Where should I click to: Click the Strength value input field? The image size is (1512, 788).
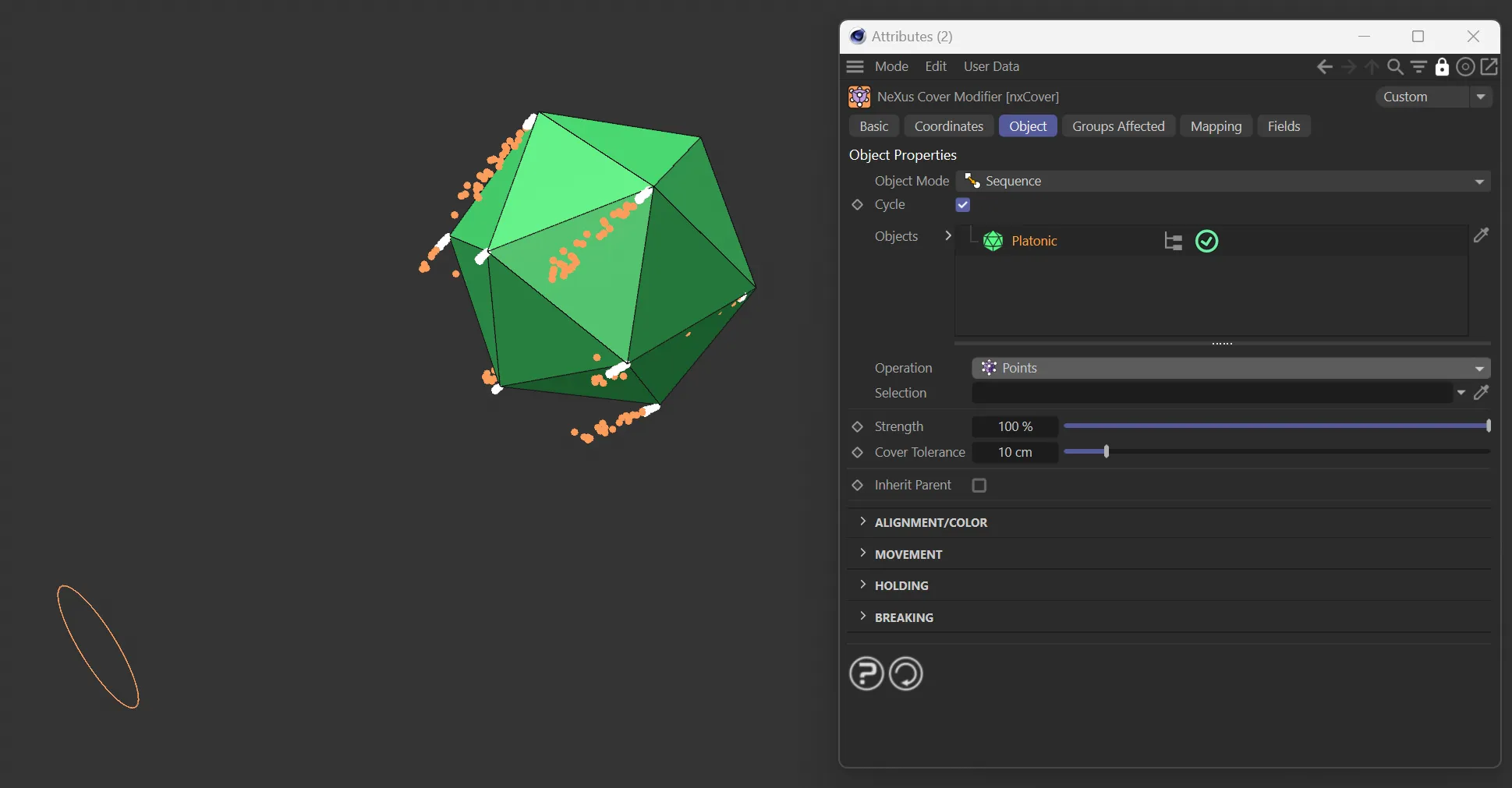click(1014, 426)
